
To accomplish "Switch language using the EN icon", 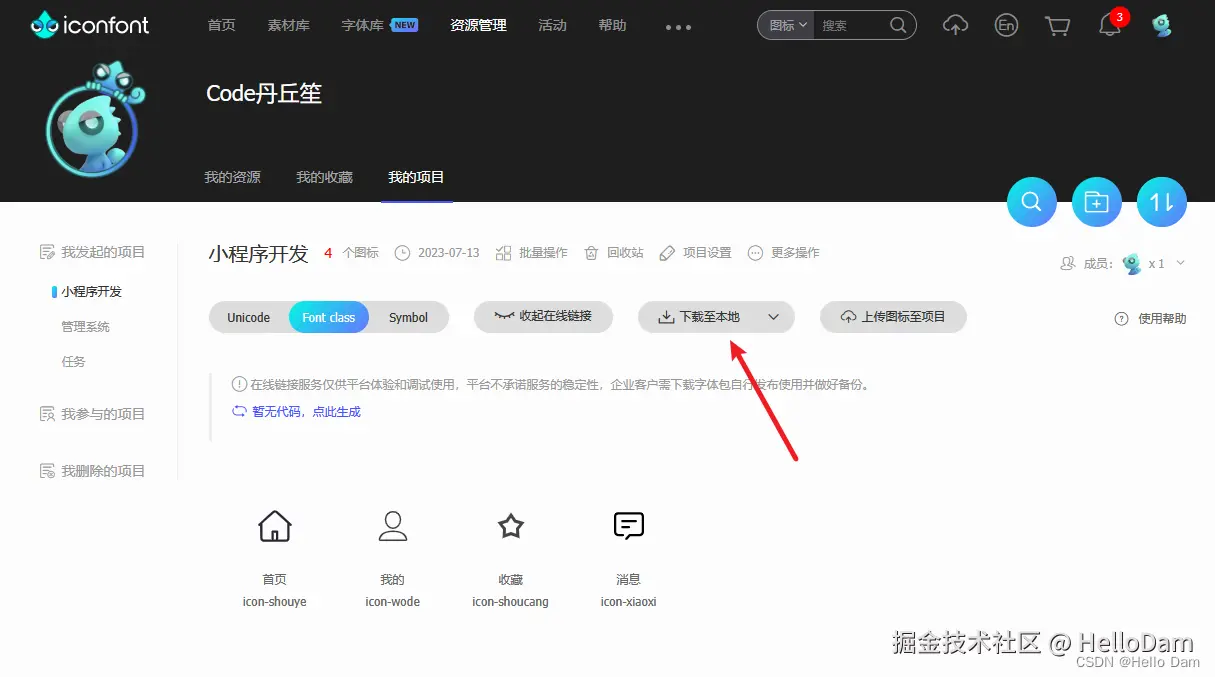I will pos(1006,26).
